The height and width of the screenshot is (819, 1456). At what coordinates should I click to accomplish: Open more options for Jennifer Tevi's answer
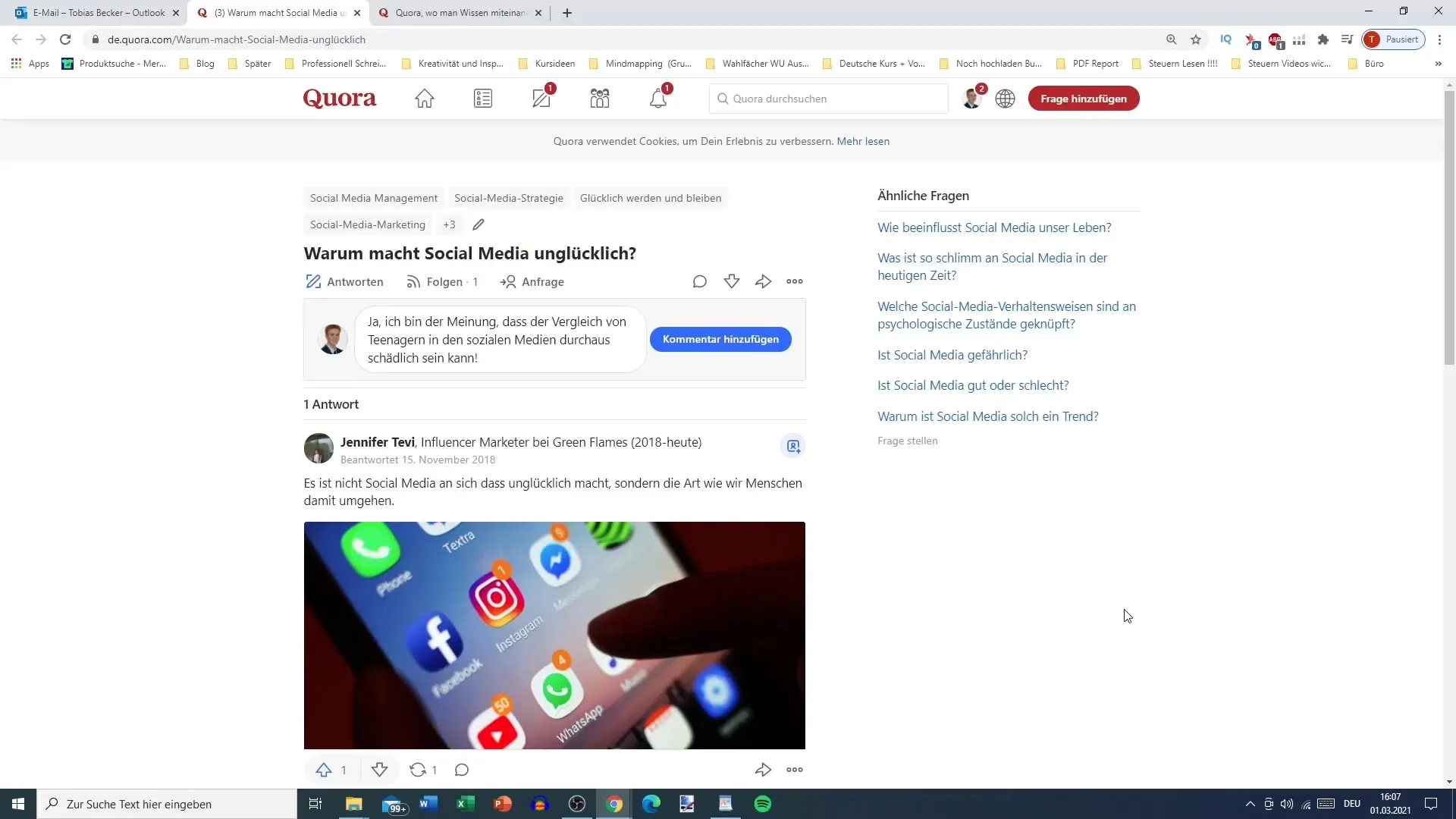point(795,770)
